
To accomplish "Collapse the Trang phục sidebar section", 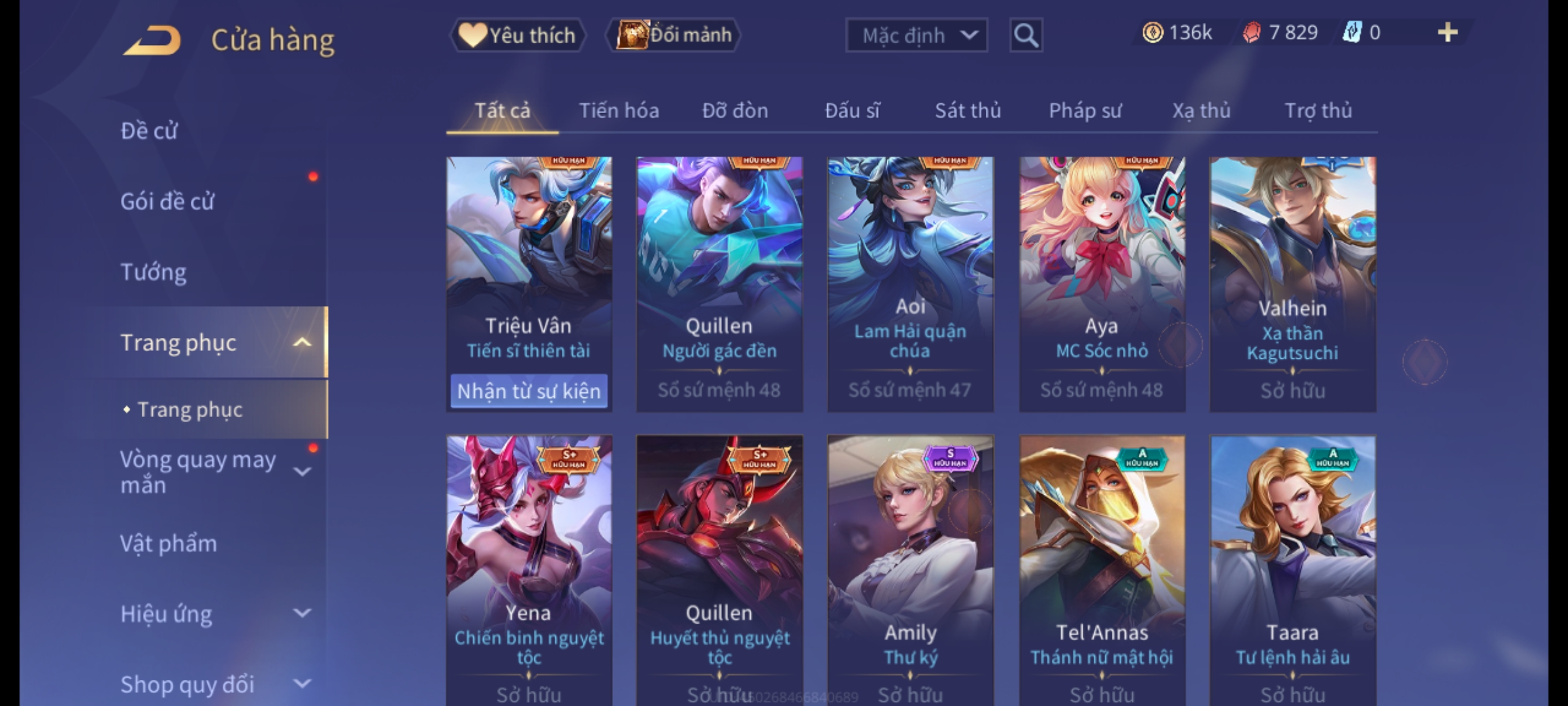I will tap(302, 343).
